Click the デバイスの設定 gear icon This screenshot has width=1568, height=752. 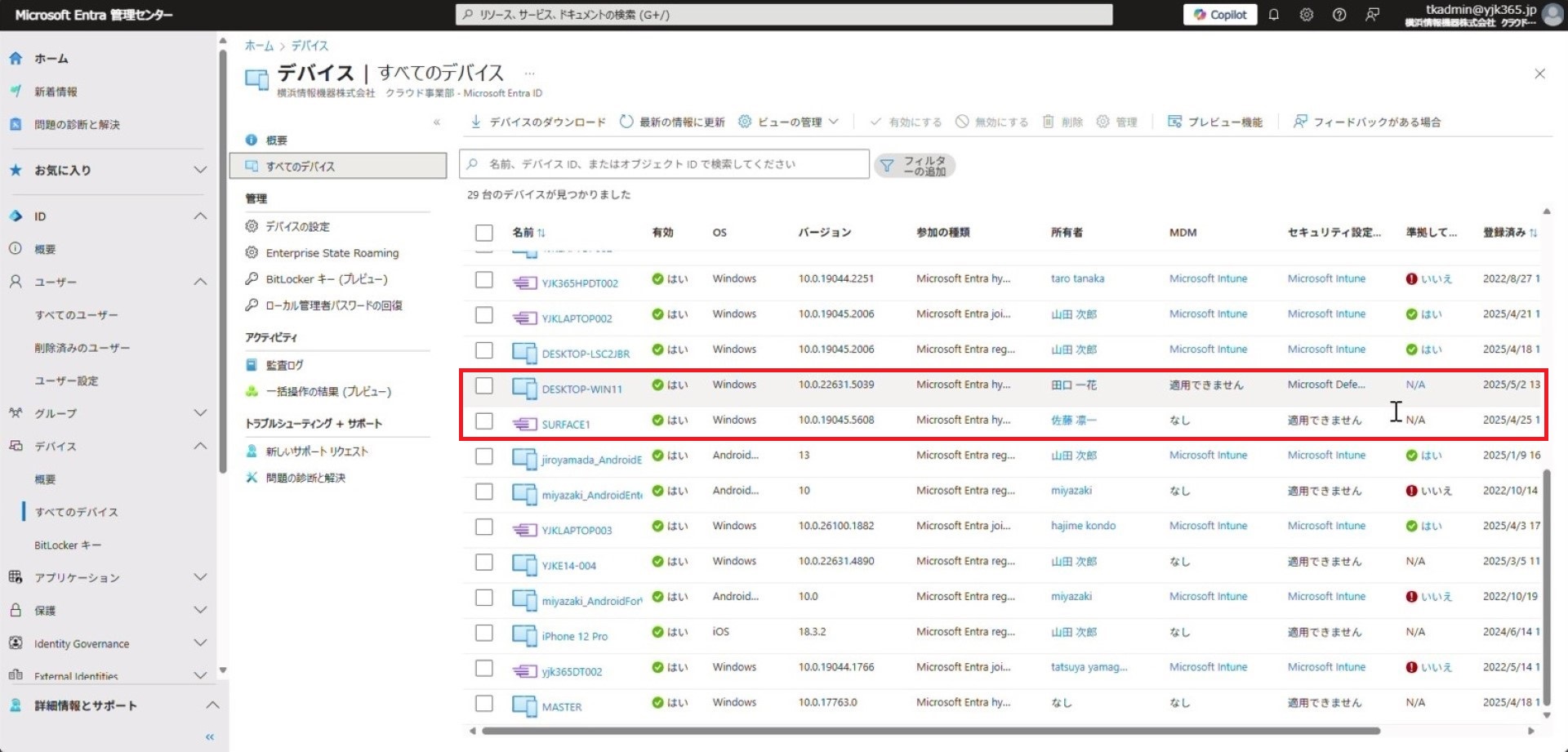252,226
